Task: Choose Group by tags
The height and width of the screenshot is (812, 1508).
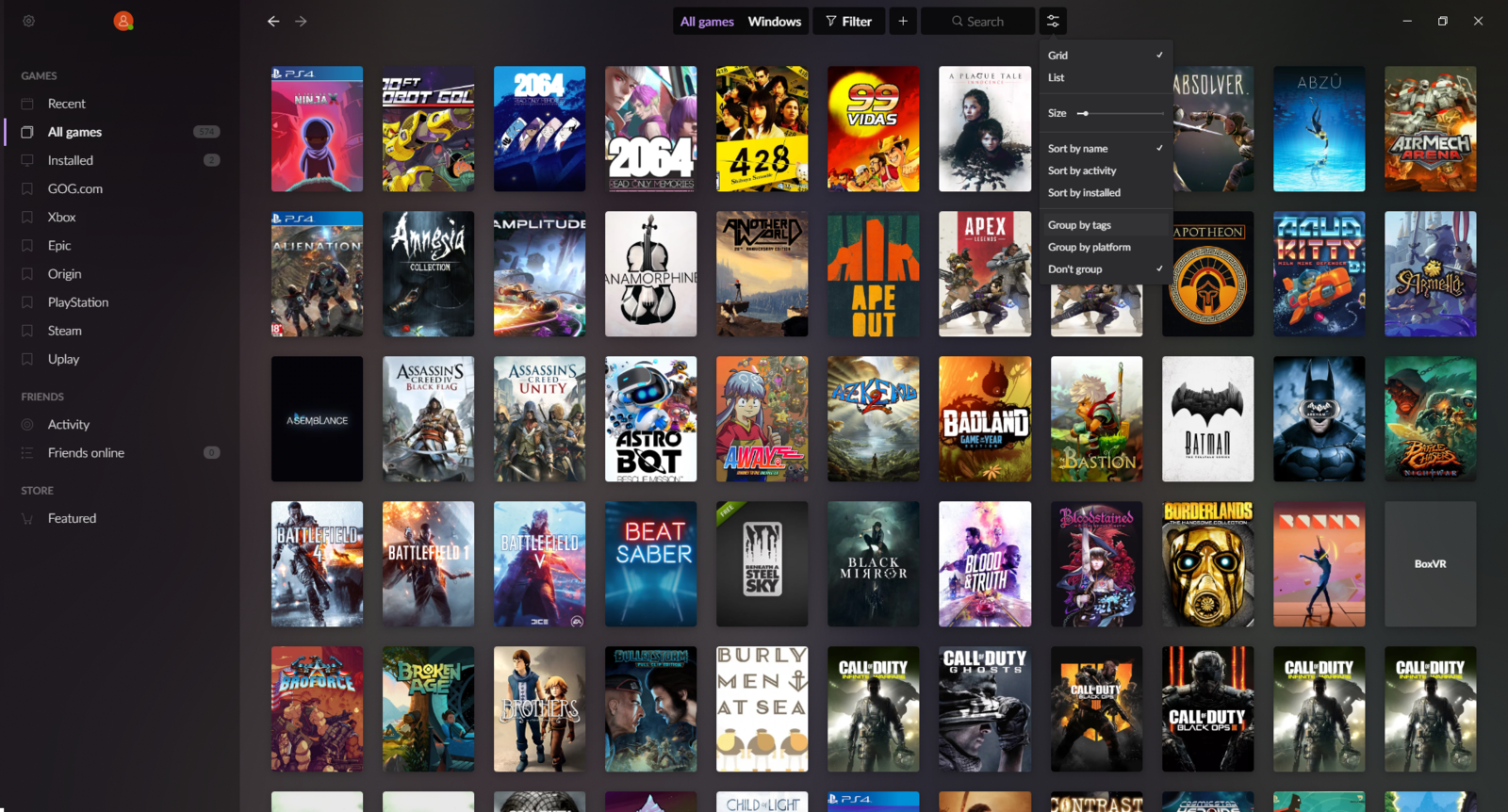Action: pos(1106,225)
